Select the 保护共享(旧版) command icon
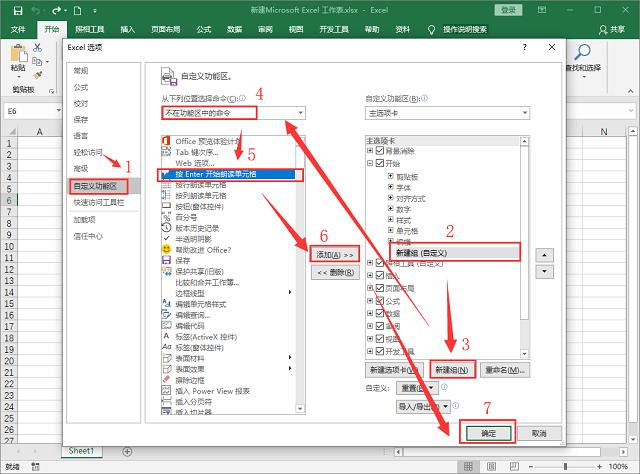The height and width of the screenshot is (474, 640). pos(166,271)
